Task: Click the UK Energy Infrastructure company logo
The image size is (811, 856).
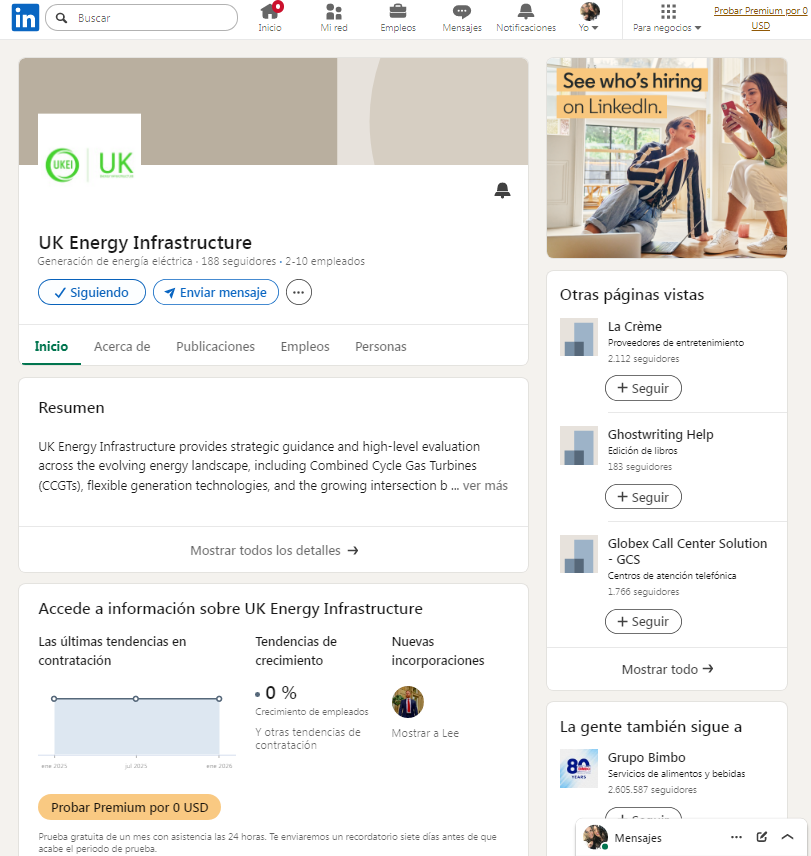Action: click(90, 164)
